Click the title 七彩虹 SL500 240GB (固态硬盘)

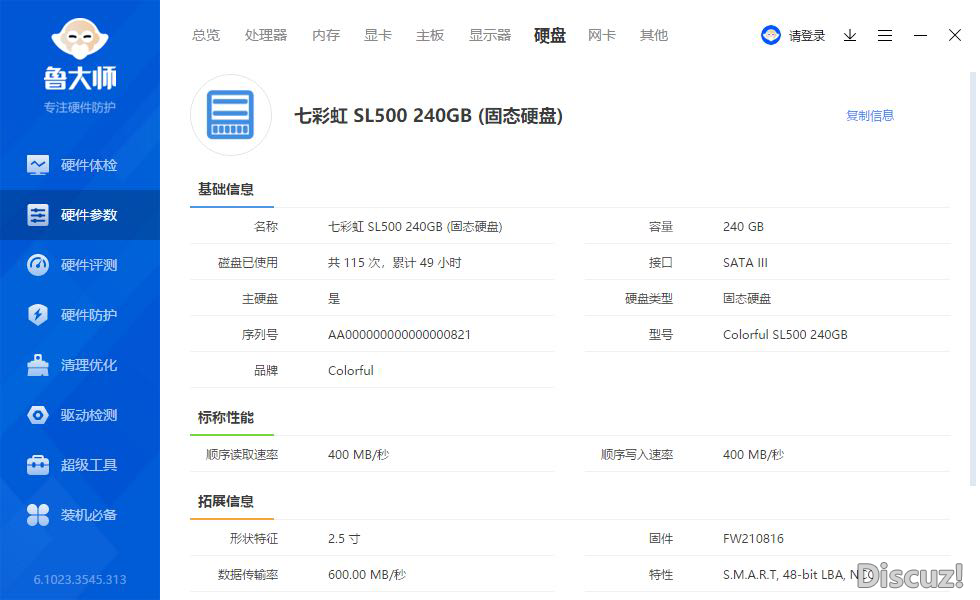click(429, 116)
